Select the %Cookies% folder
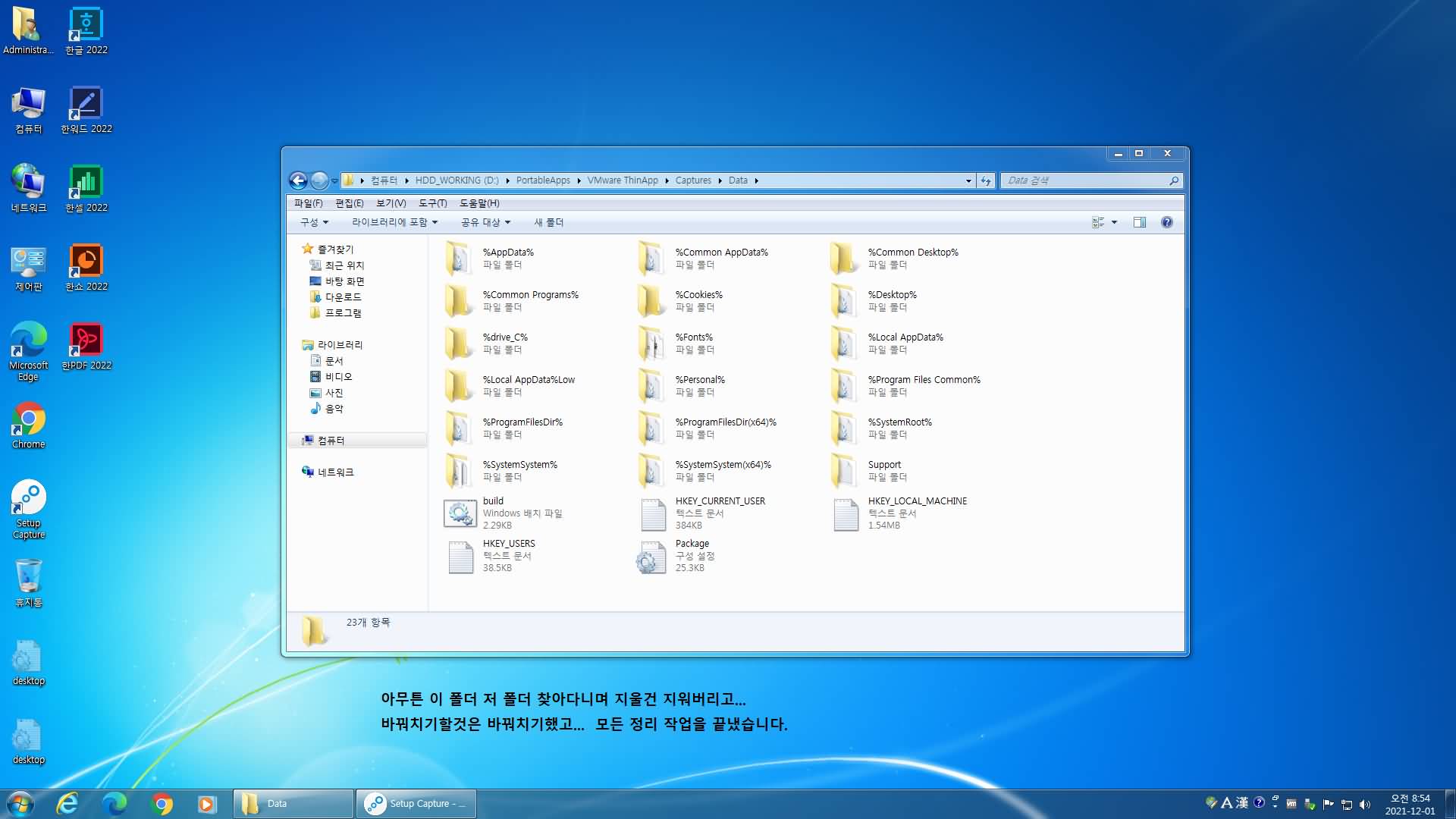This screenshot has width=1456, height=819. 681,301
